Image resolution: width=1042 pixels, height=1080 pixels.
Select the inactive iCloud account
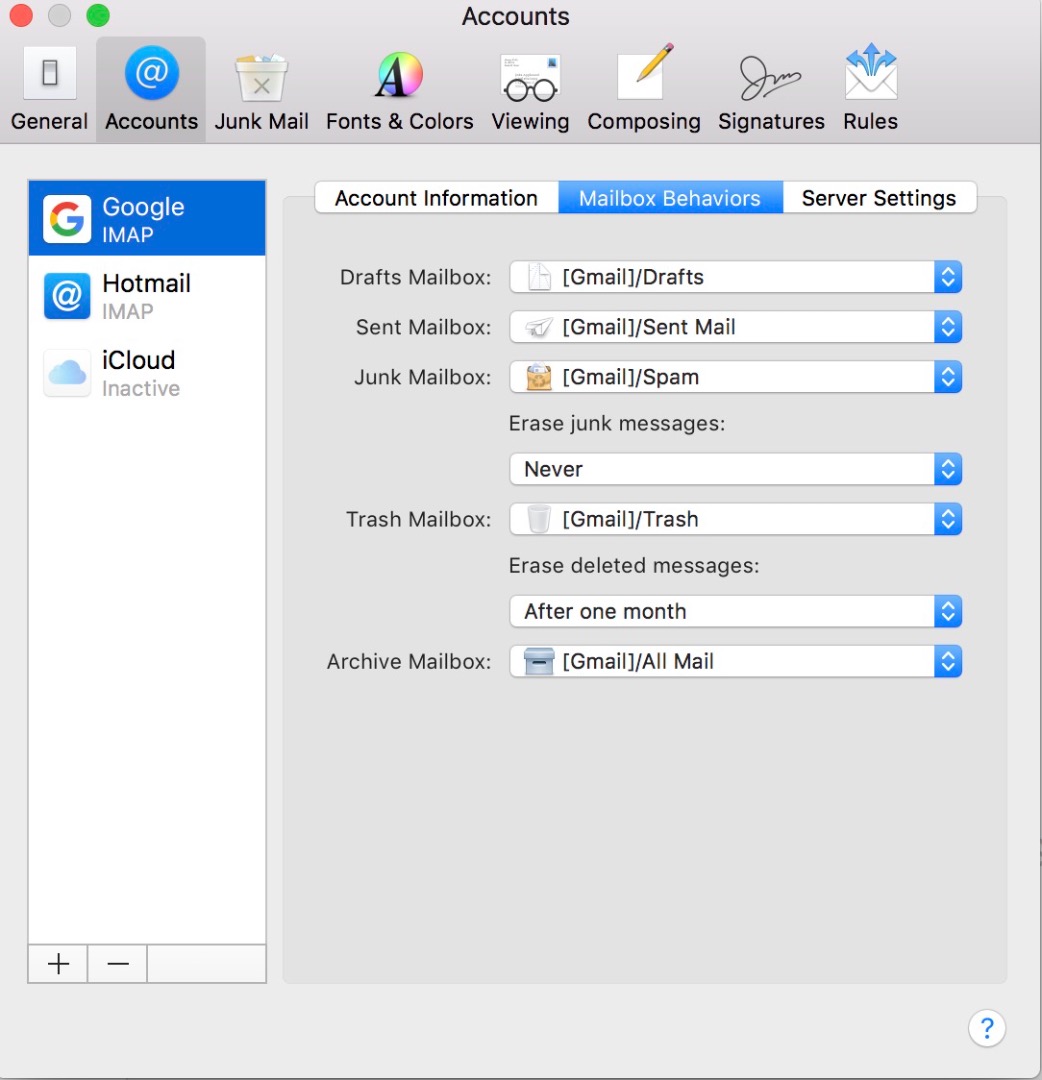147,373
